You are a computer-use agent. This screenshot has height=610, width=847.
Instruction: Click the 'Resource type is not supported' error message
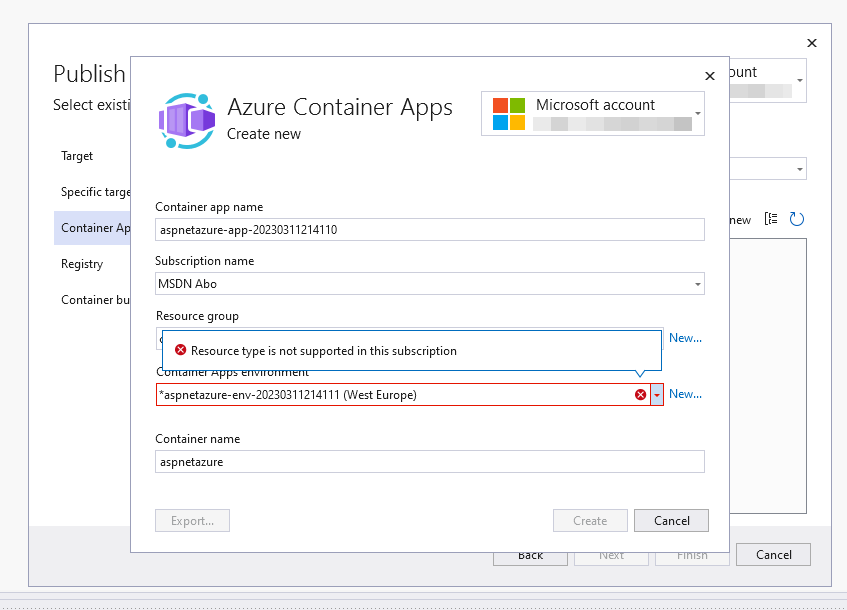[x=324, y=351]
